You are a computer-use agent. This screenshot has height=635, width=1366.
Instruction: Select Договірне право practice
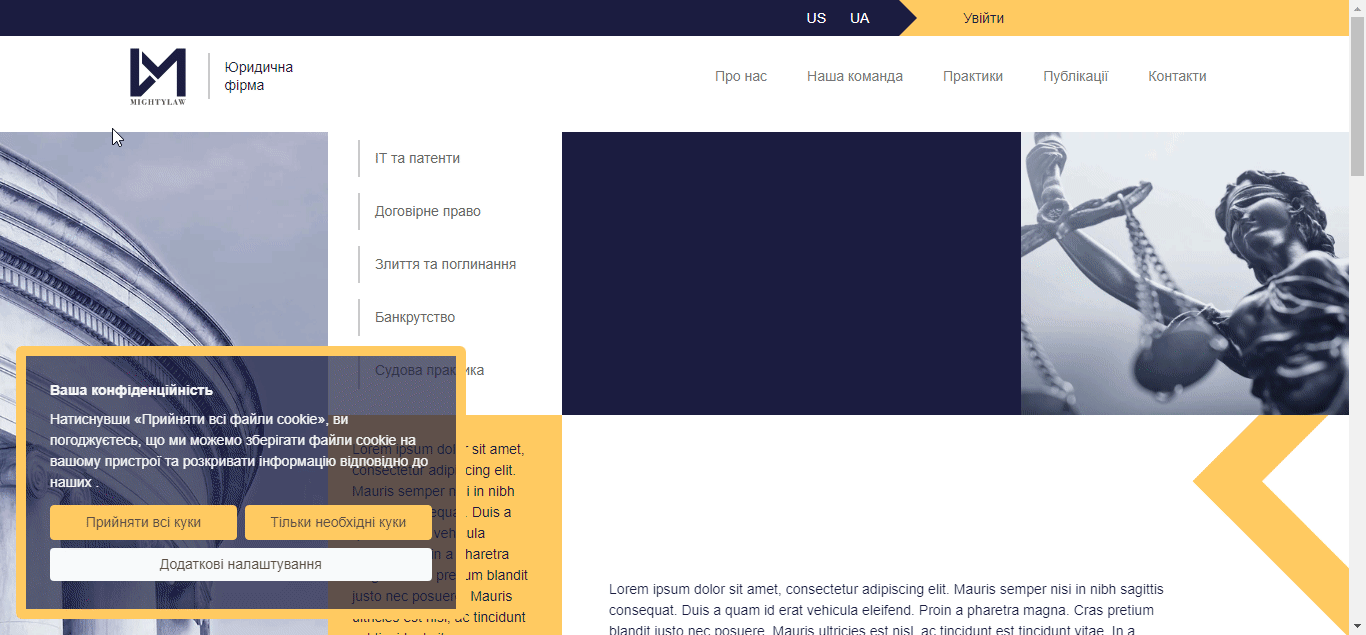point(428,211)
